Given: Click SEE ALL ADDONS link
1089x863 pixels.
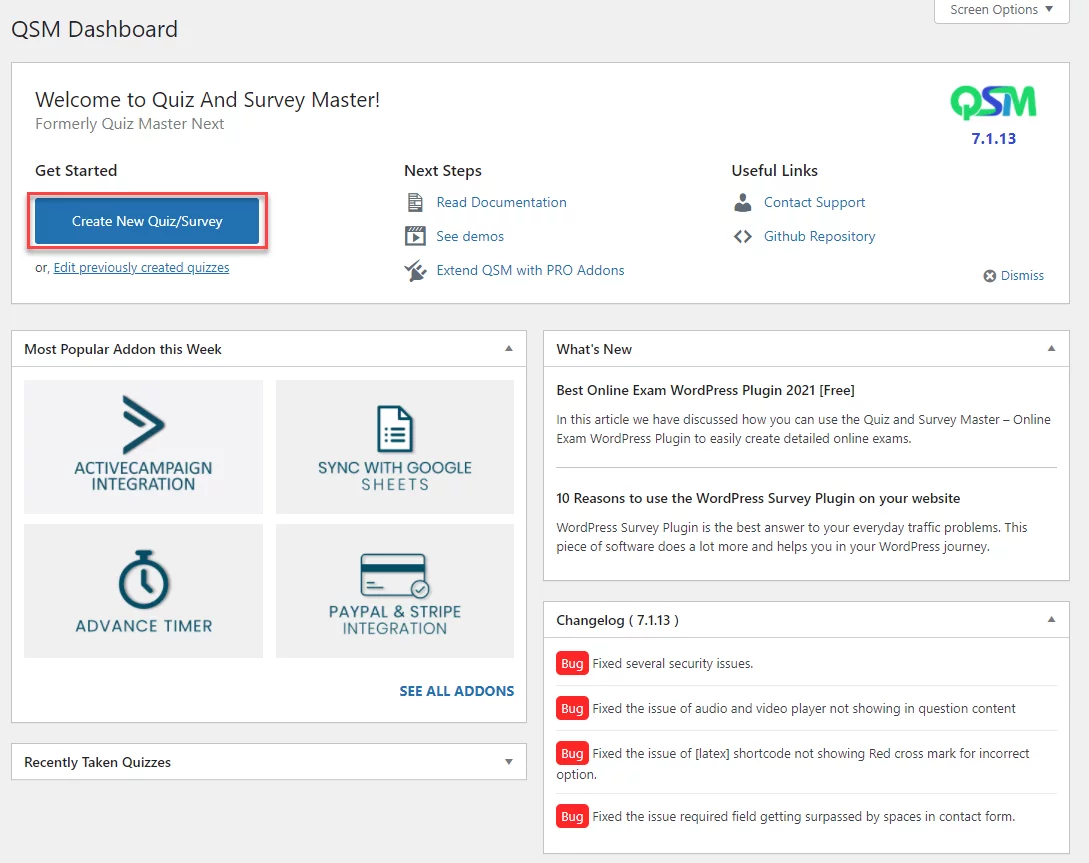Looking at the screenshot, I should [x=457, y=691].
